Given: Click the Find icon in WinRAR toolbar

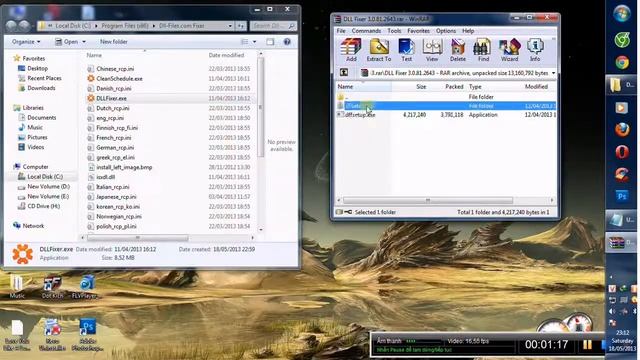Looking at the screenshot, I should point(483,50).
